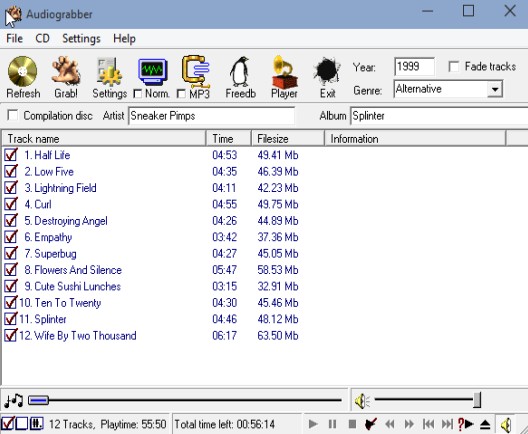
Task: Click the volume speaker icon beside volume slider
Action: [362, 401]
